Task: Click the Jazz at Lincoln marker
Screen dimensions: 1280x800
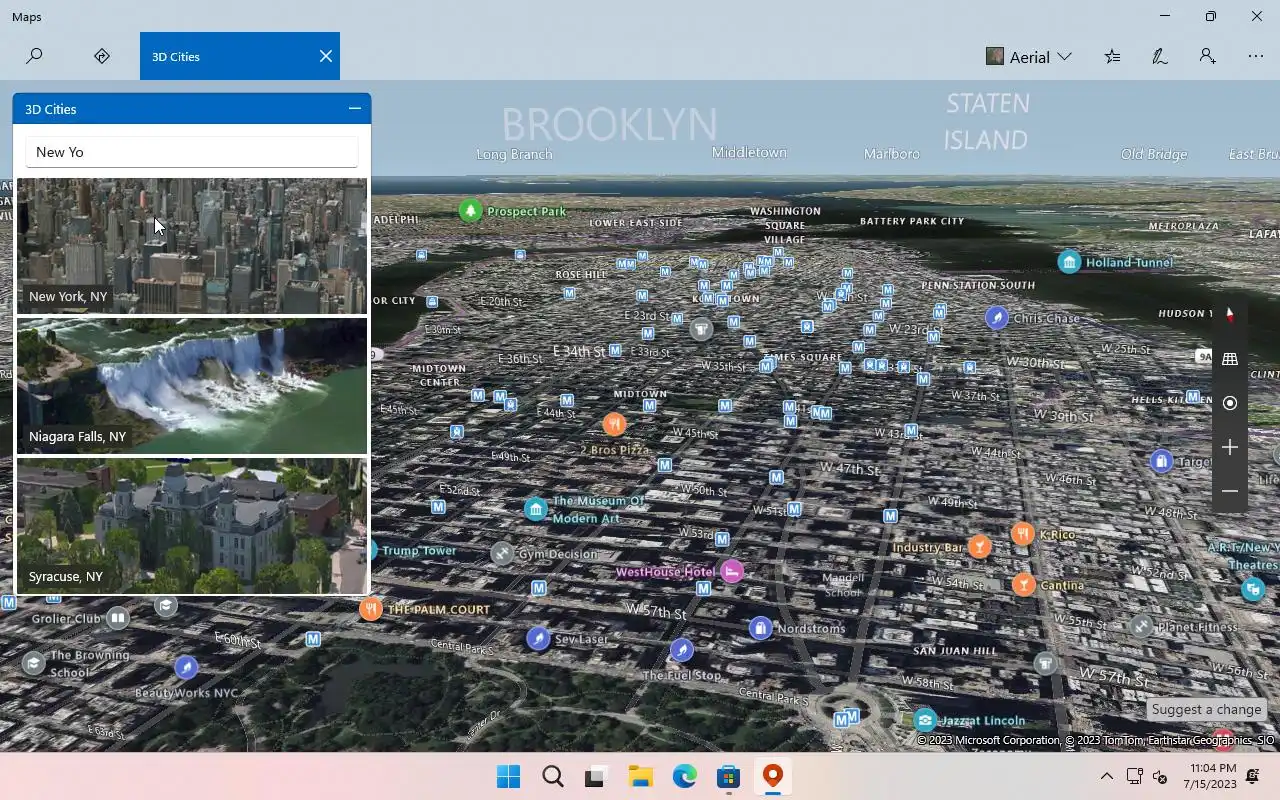Action: (925, 720)
